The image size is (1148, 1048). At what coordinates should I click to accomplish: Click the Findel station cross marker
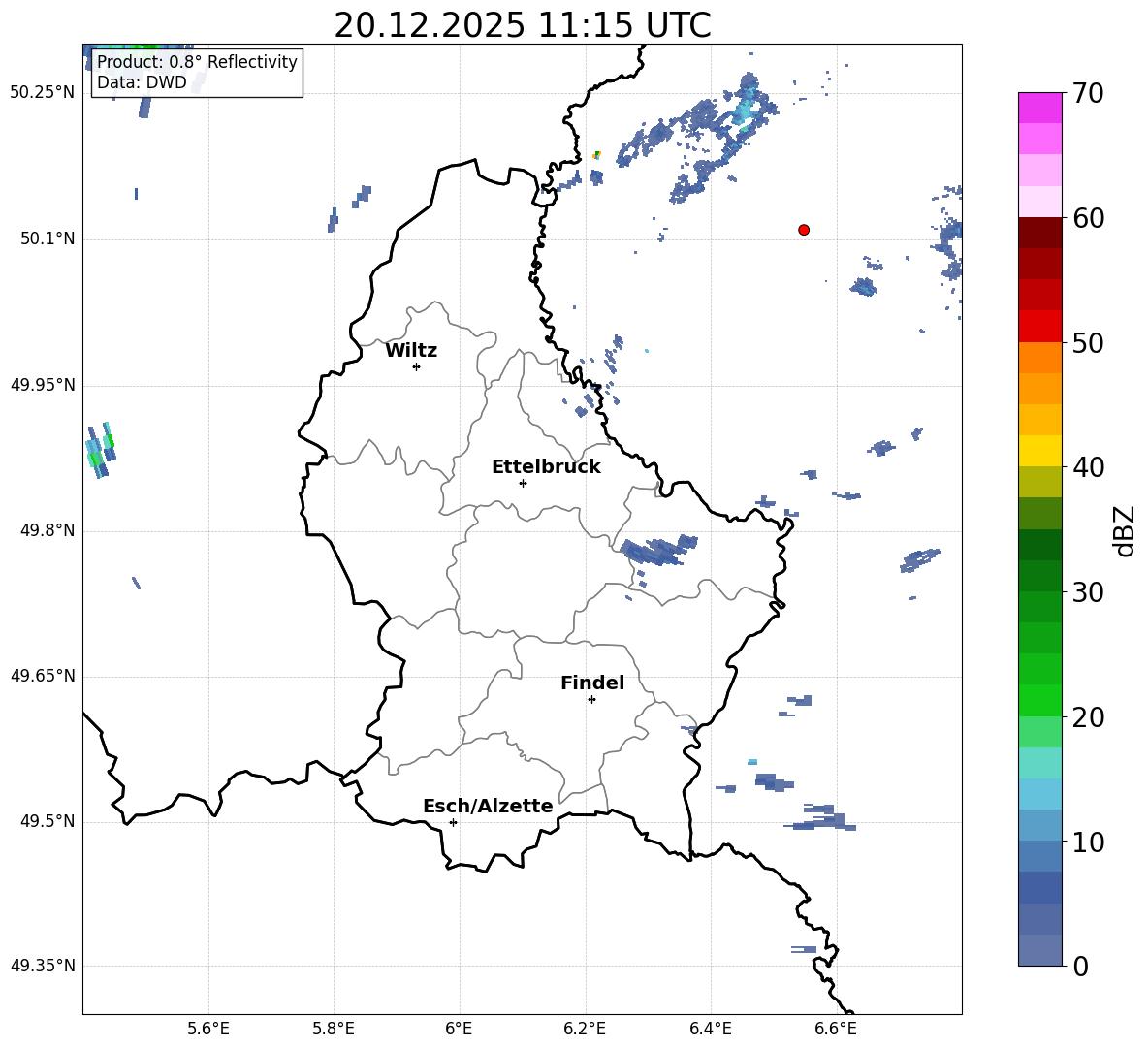pos(591,700)
